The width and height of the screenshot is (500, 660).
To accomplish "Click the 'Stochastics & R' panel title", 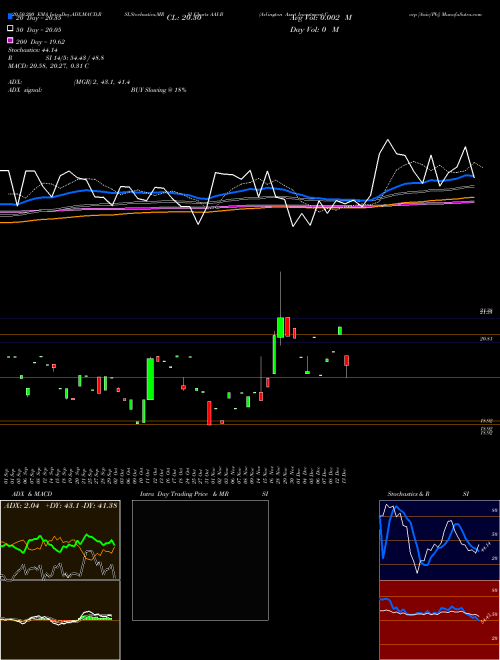I will (409, 494).
